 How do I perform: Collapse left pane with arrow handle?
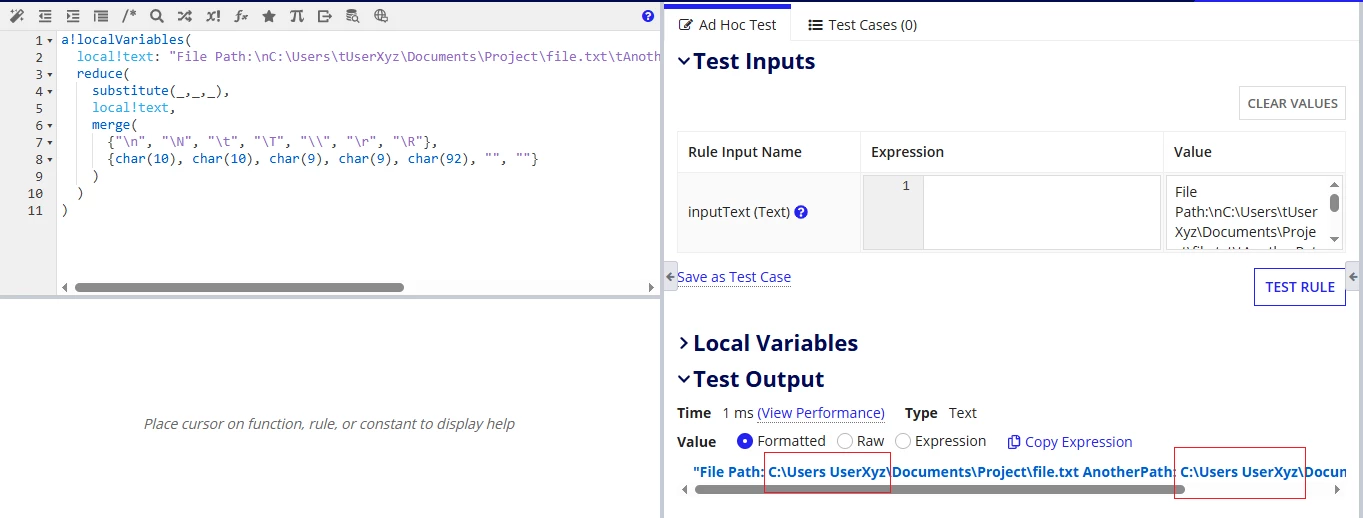pyautogui.click(x=671, y=274)
